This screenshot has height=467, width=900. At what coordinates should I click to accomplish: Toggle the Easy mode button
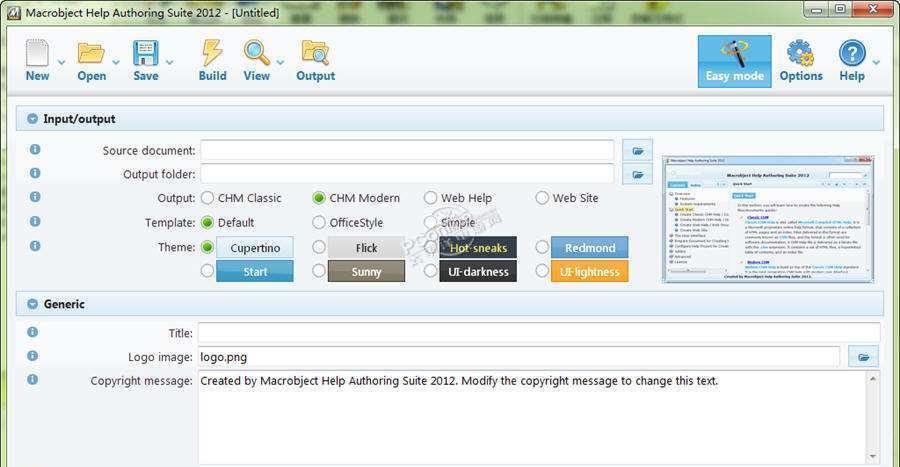735,61
